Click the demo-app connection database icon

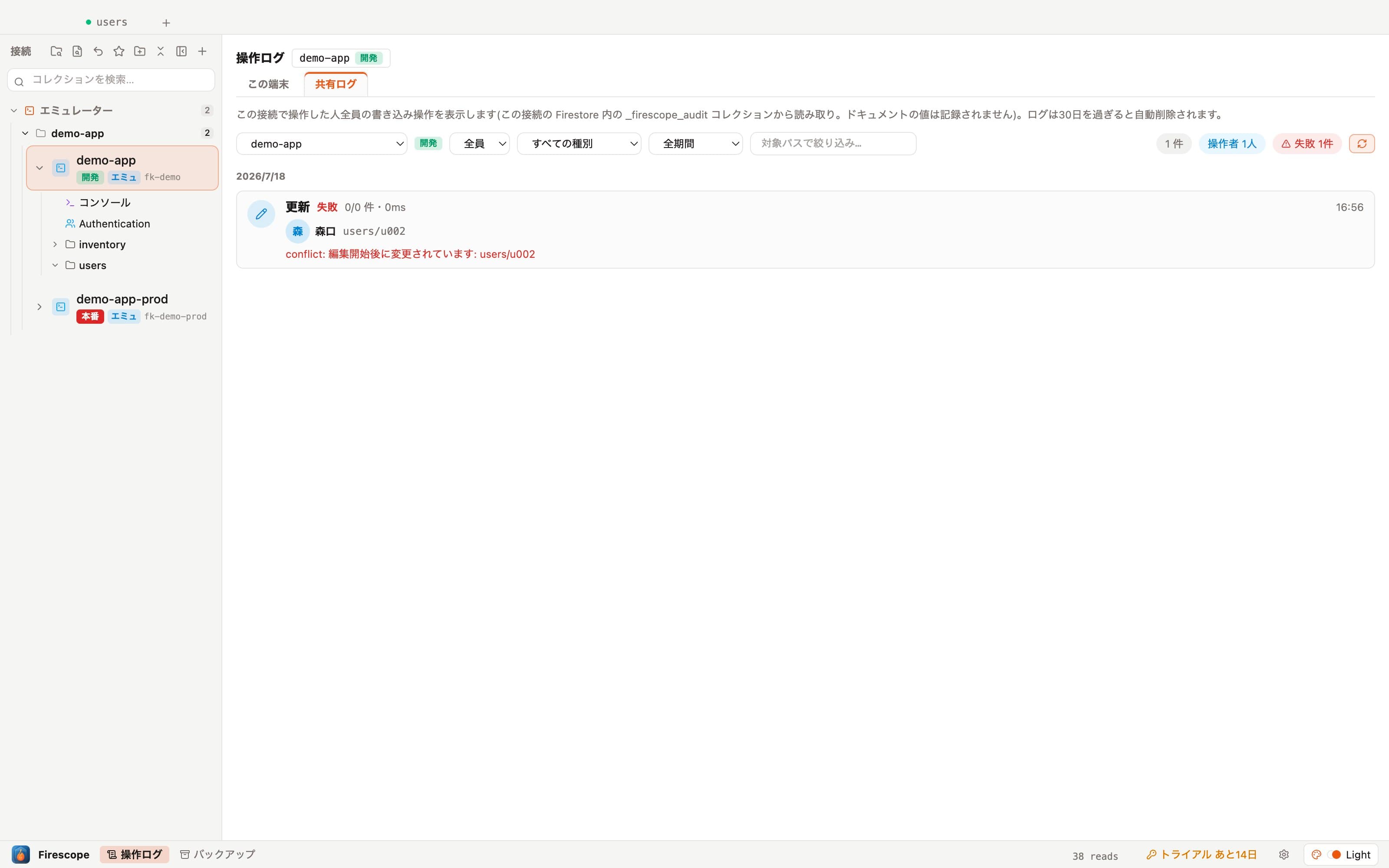60,168
